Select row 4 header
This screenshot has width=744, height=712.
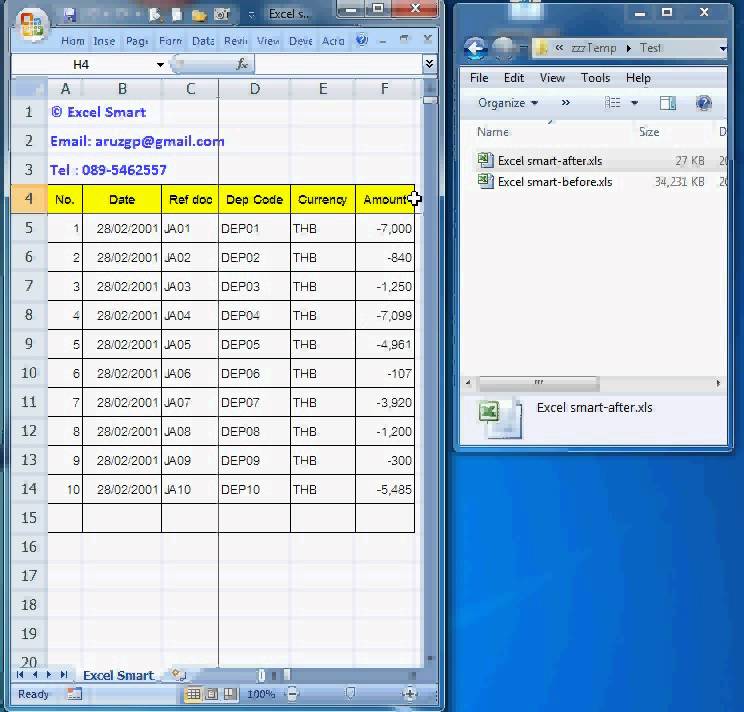pyautogui.click(x=29, y=198)
